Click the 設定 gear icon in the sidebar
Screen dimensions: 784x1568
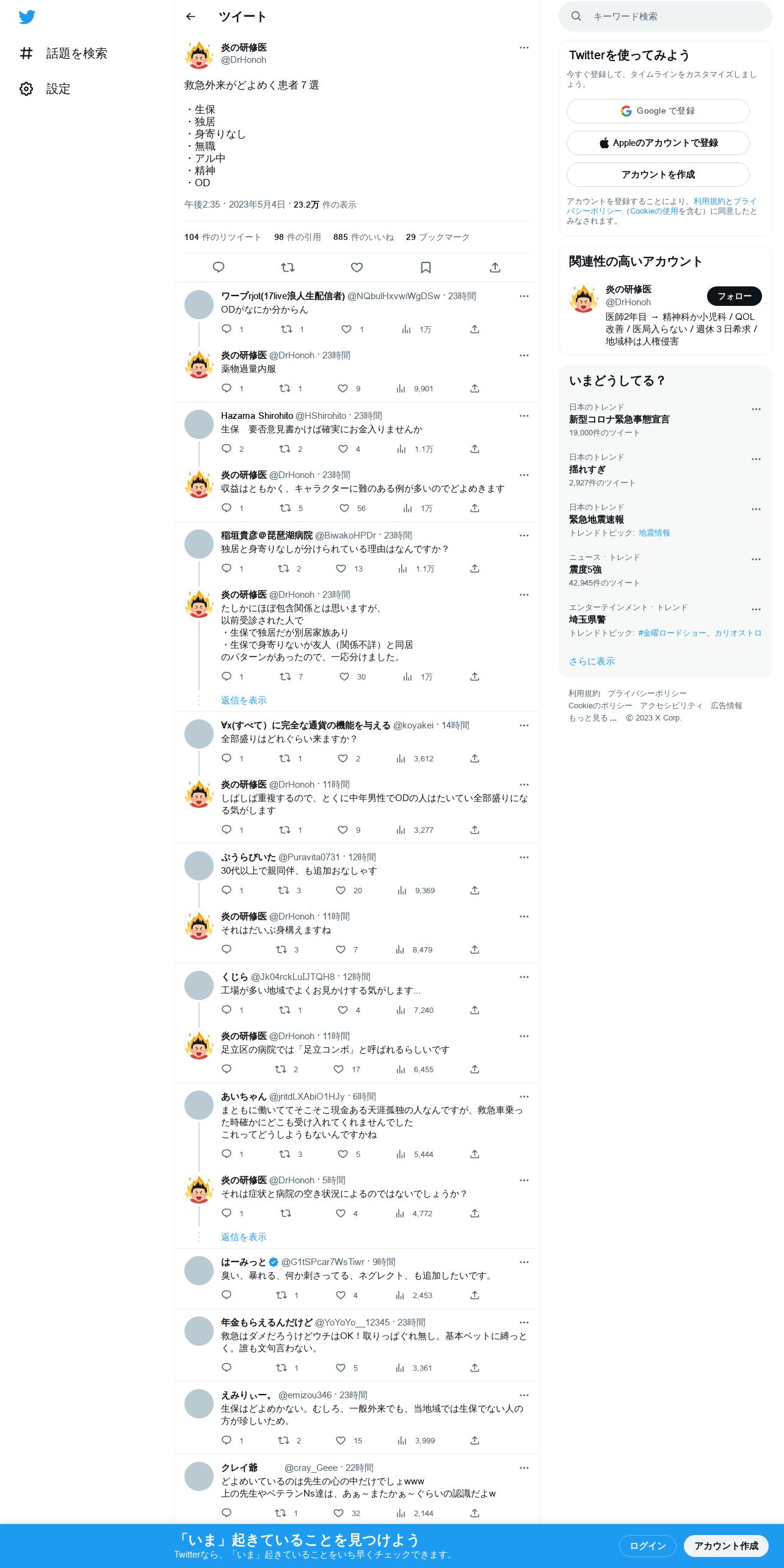coord(26,89)
